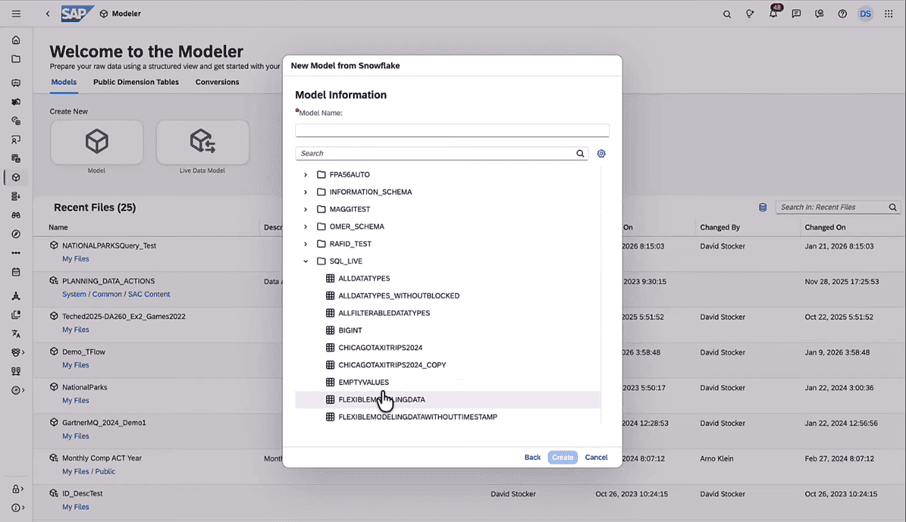906x522 pixels.
Task: Open the help question mark icon
Action: pyautogui.click(x=842, y=14)
